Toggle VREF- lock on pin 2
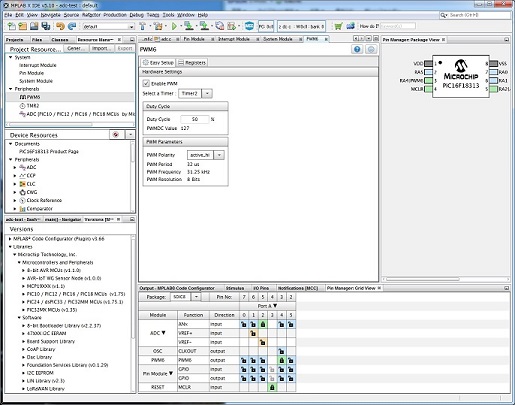 click(263, 342)
